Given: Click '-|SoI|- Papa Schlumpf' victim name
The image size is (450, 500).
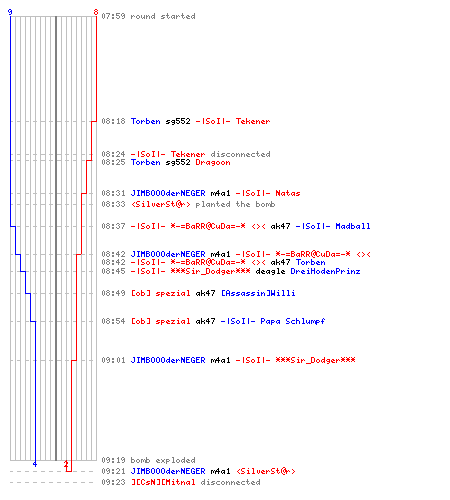Looking at the screenshot, I should pyautogui.click(x=273, y=321).
